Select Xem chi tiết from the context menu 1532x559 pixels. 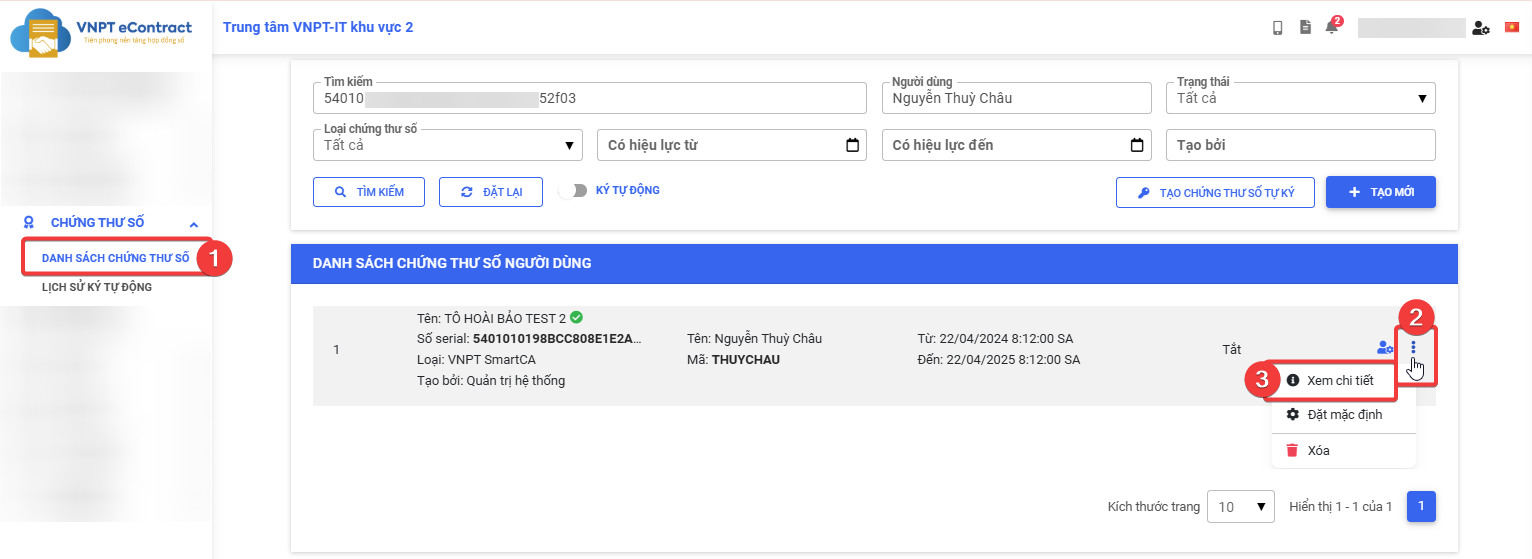point(1329,380)
